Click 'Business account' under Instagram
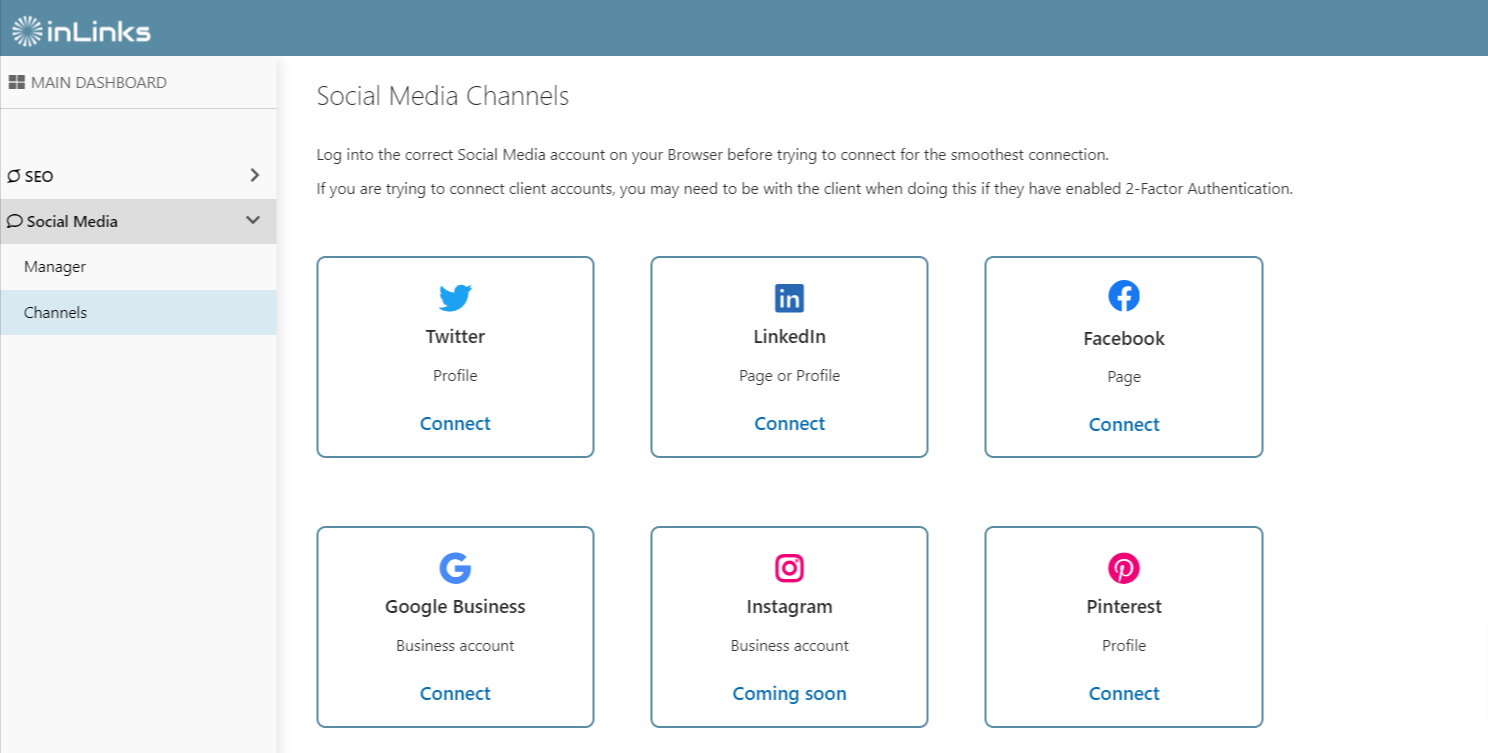This screenshot has width=1488, height=753. (789, 646)
